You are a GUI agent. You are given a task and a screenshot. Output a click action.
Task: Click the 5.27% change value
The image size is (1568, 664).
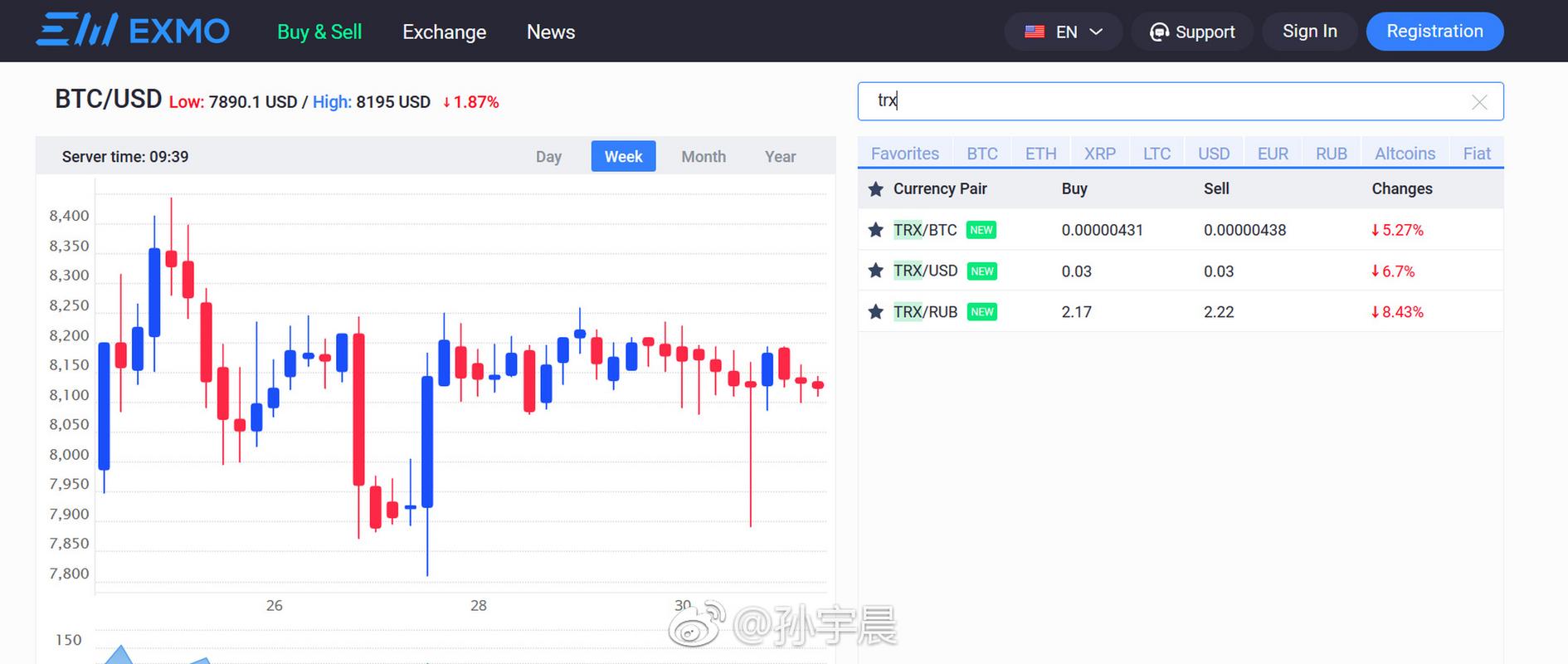pos(1397,230)
